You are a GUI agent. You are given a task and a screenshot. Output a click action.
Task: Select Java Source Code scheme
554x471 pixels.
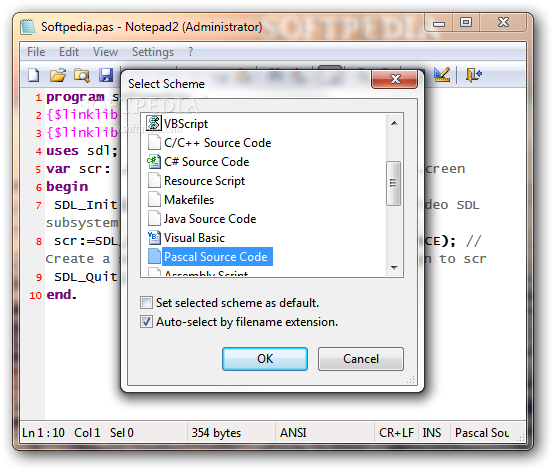pyautogui.click(x=210, y=219)
